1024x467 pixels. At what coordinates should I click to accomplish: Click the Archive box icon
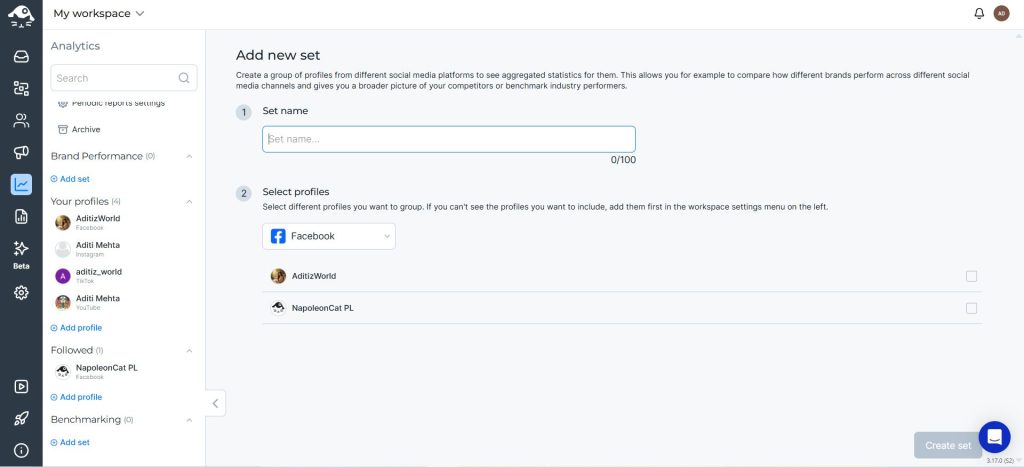pyautogui.click(x=63, y=129)
